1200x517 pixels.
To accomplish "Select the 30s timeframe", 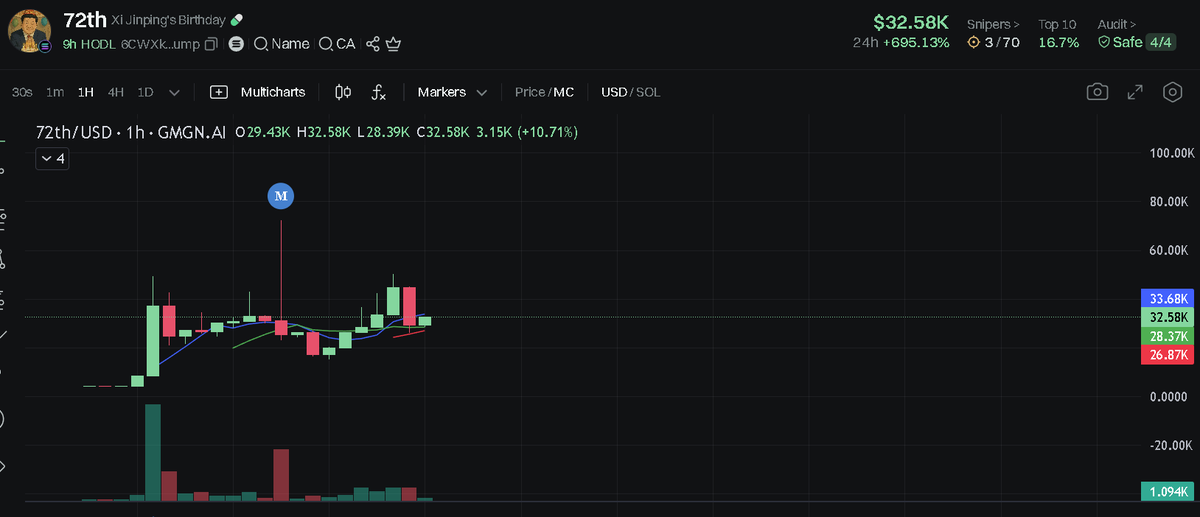I will tap(22, 92).
